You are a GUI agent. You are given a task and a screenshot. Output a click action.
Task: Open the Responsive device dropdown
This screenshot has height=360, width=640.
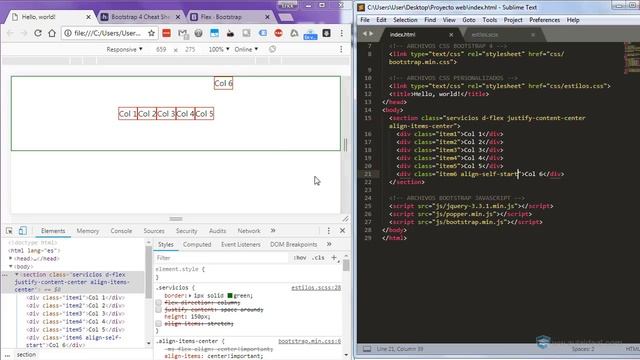click(x=124, y=49)
